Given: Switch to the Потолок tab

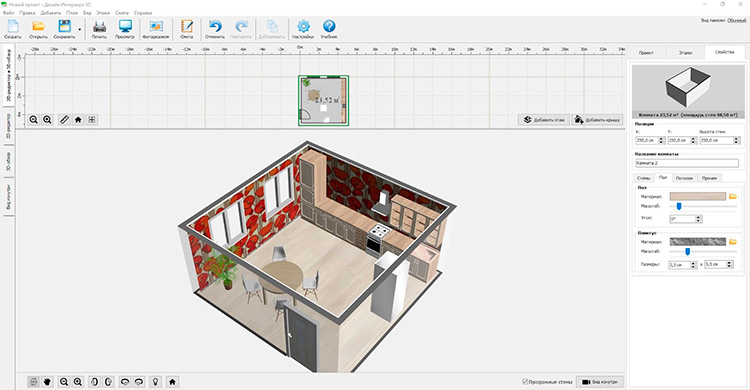Looking at the screenshot, I should pos(684,178).
